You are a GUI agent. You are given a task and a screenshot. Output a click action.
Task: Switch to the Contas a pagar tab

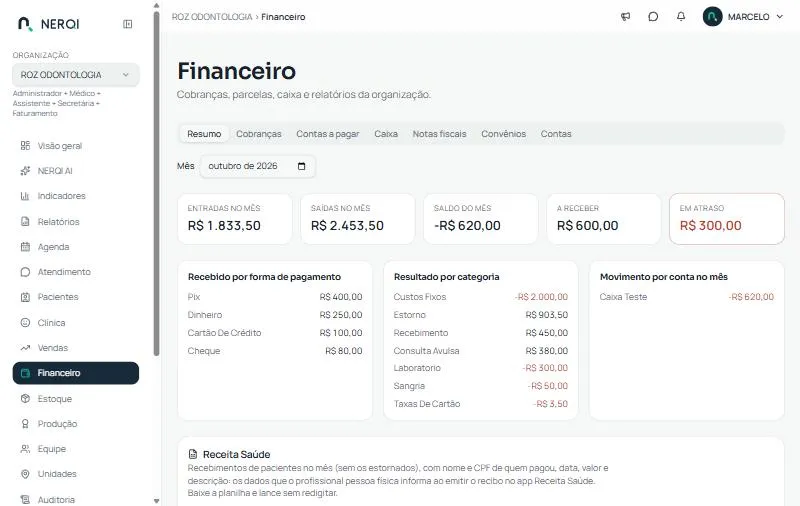point(328,134)
